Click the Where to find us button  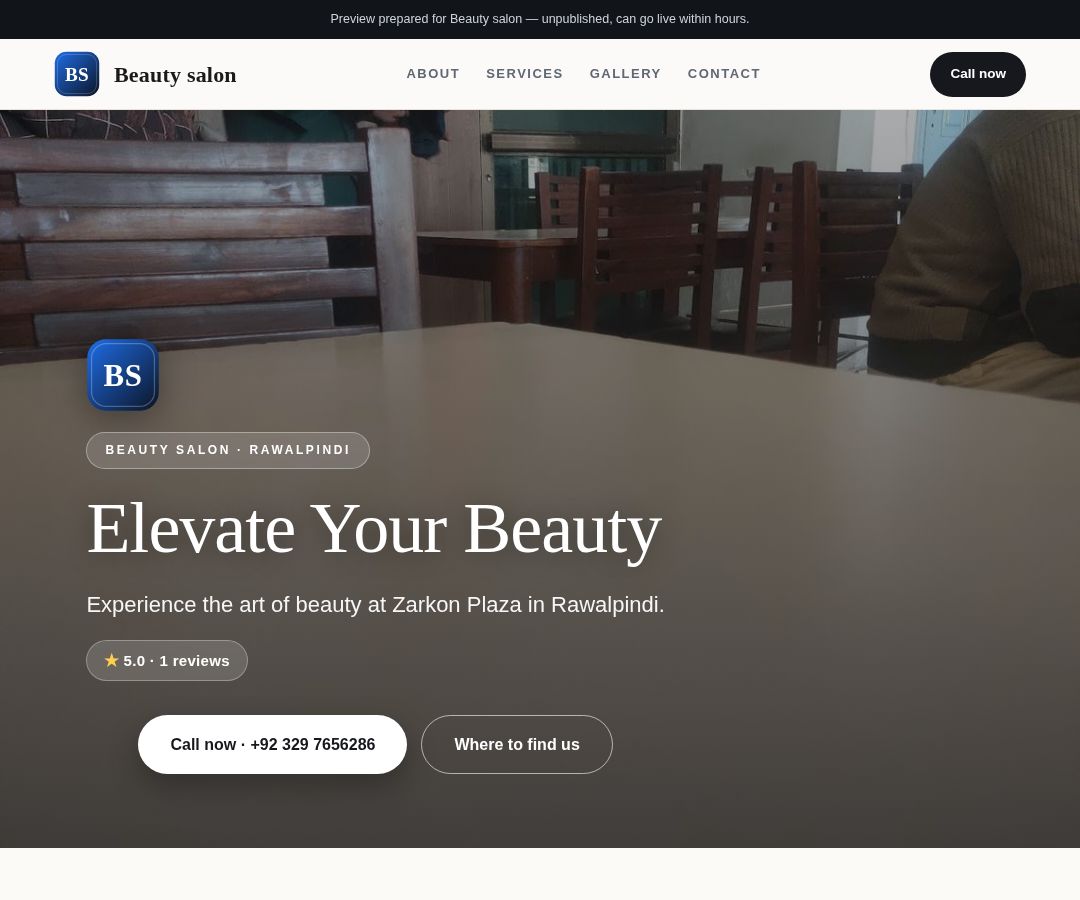(517, 744)
